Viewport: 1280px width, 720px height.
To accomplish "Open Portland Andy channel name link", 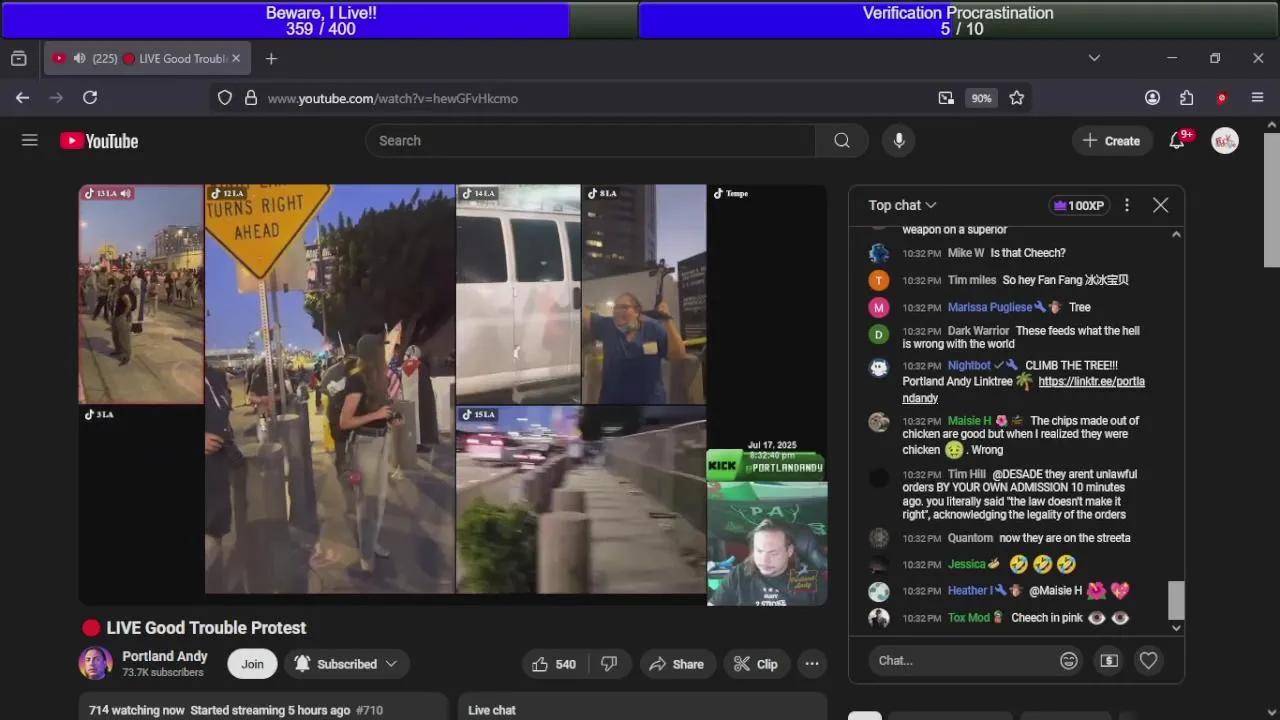I will tap(165, 656).
